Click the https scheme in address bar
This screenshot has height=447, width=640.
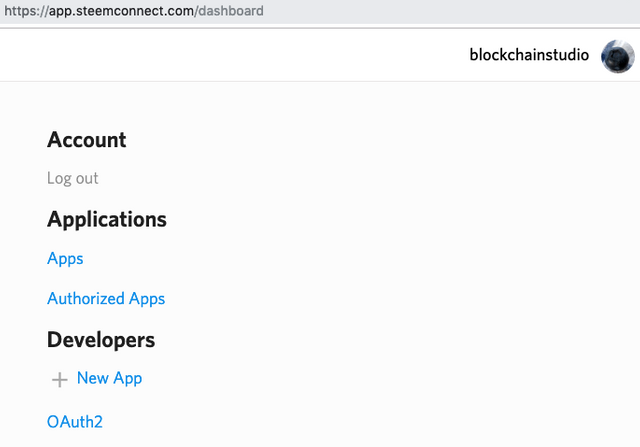21,11
